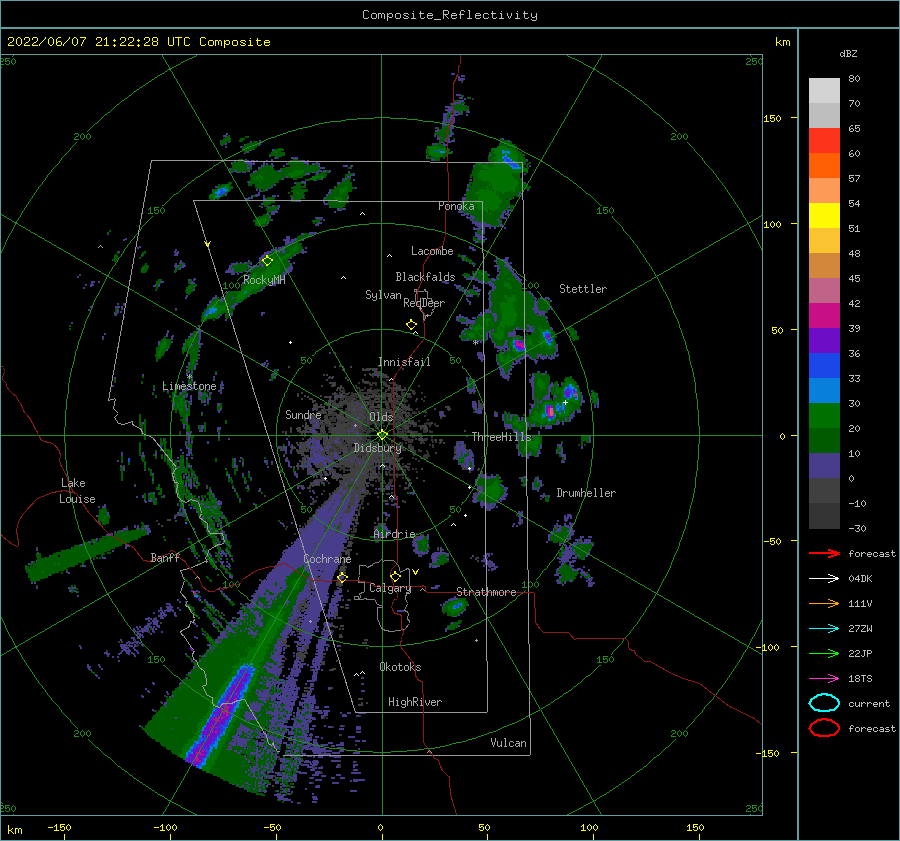Click the Ponoka label
Image resolution: width=900 pixels, height=841 pixels.
(456, 206)
